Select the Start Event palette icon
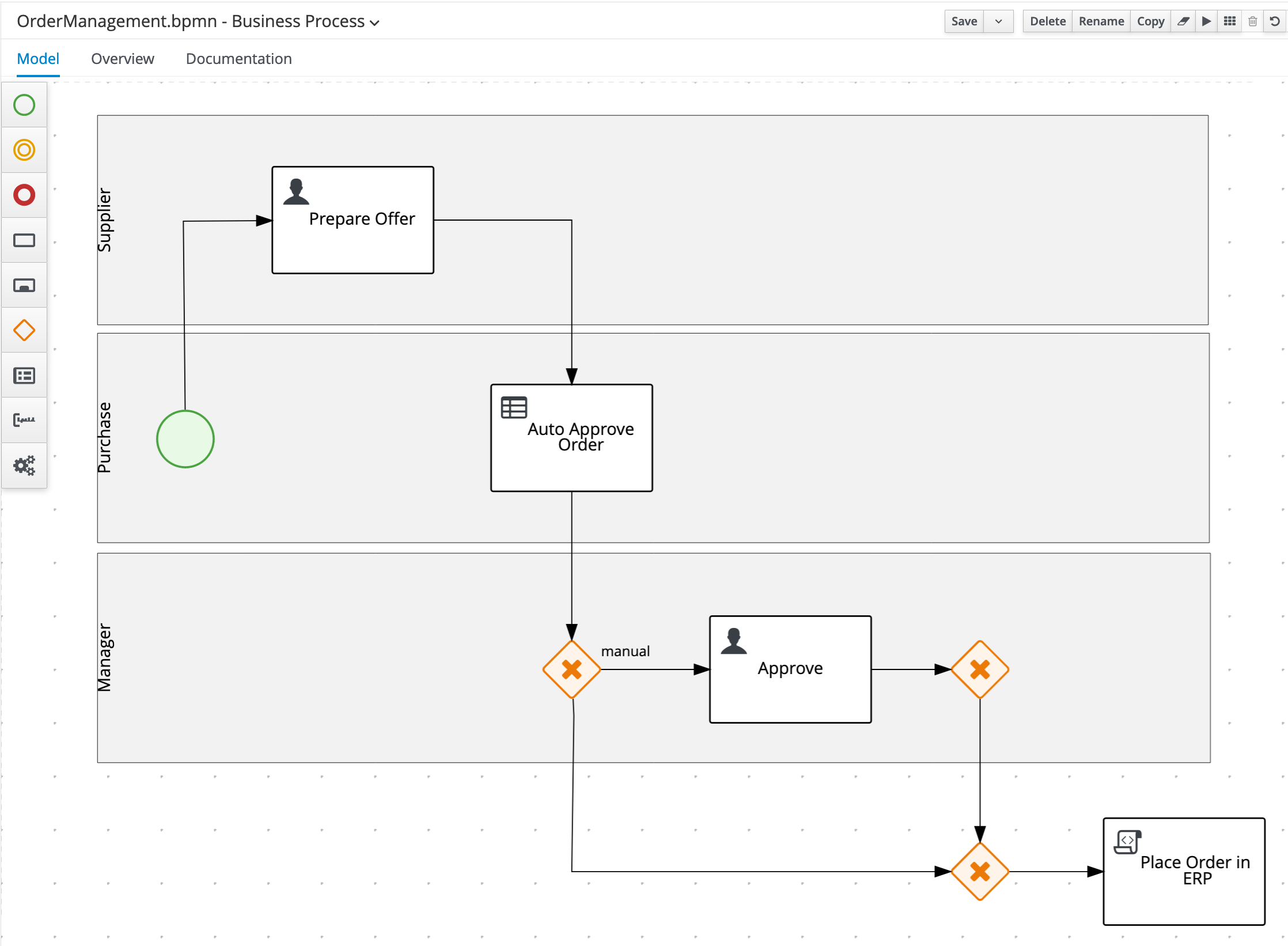1288x946 pixels. tap(24, 105)
